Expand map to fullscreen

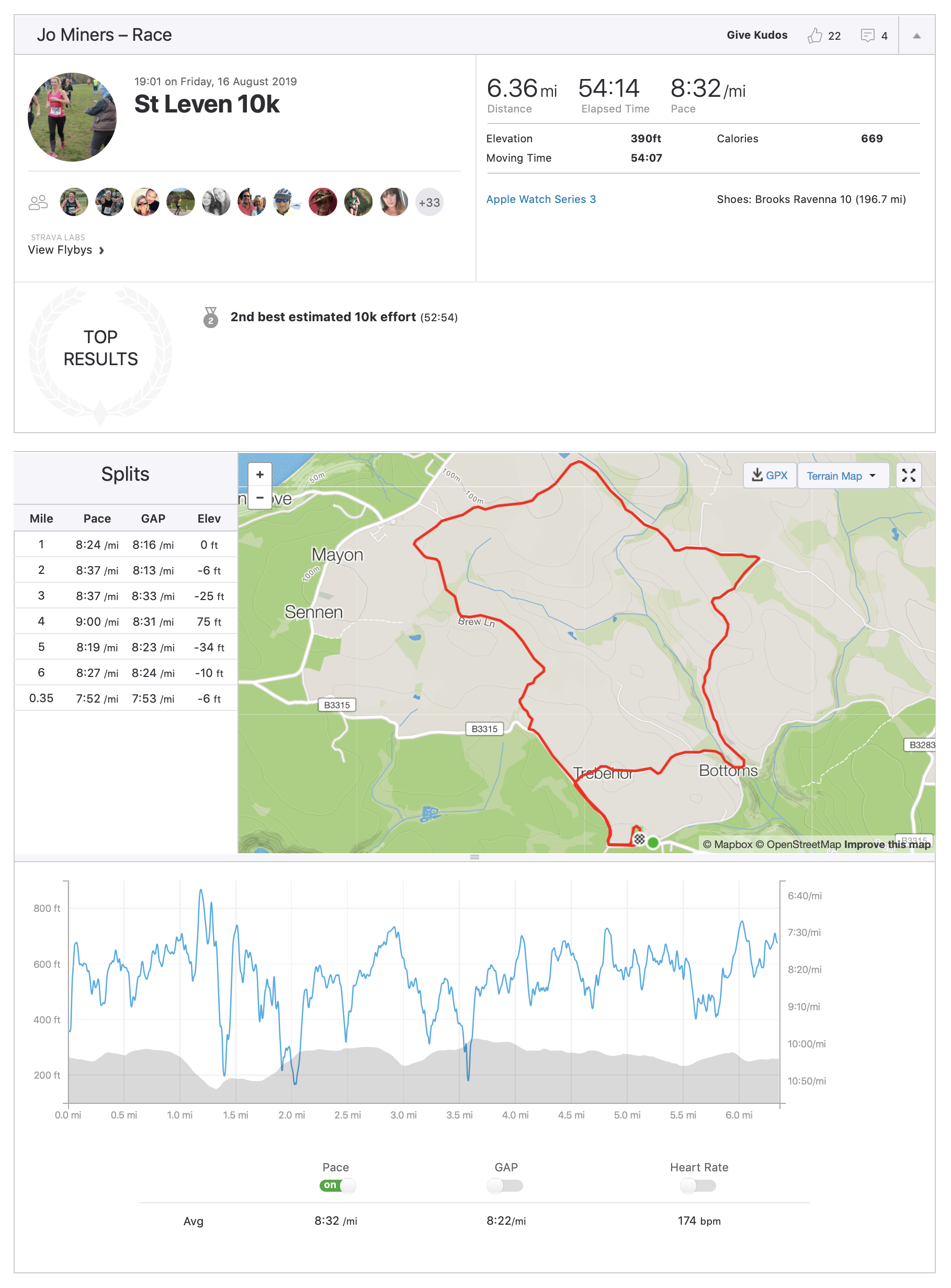click(x=909, y=476)
